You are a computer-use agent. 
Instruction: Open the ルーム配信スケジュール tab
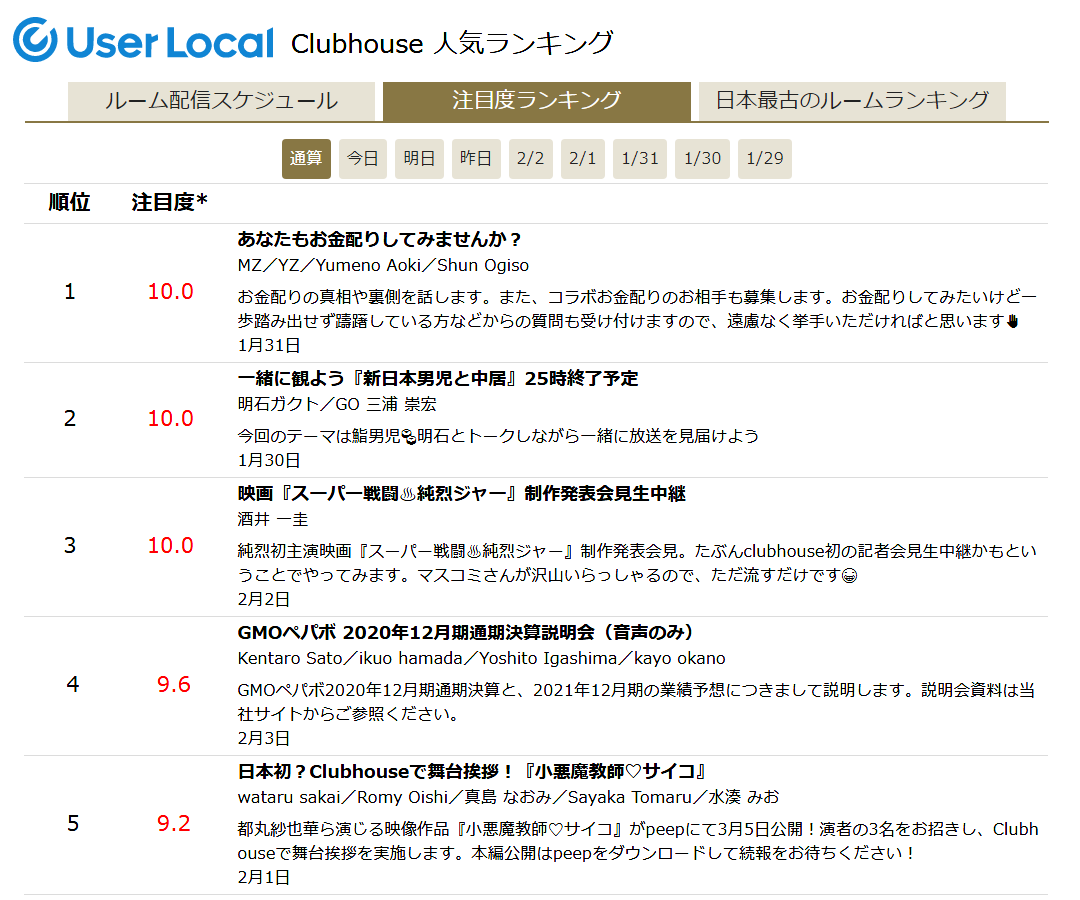(221, 101)
